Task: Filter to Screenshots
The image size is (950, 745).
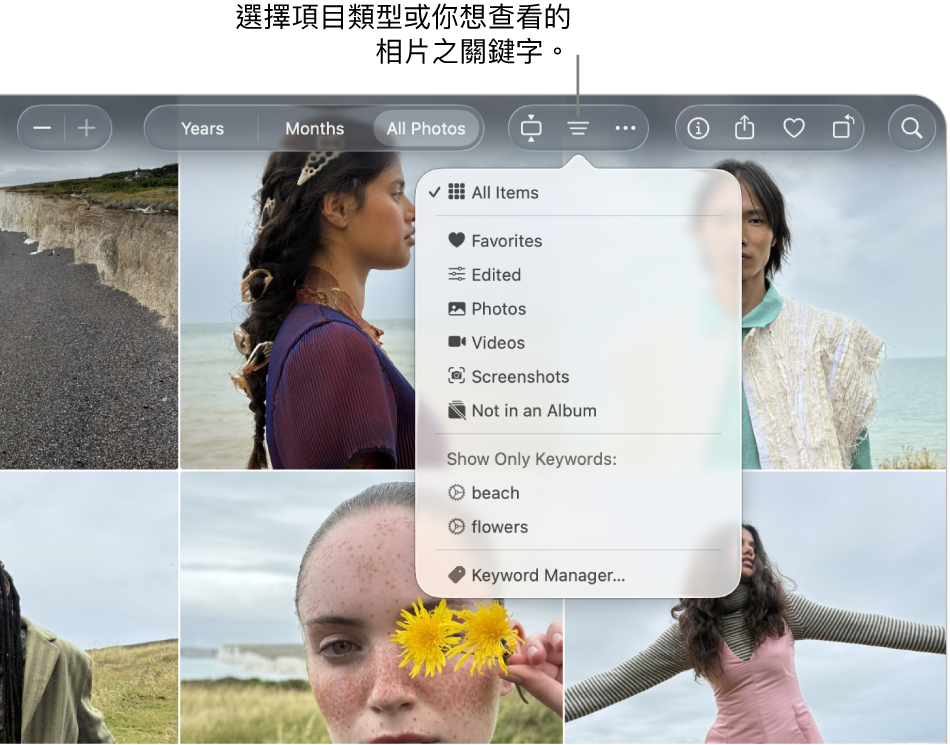Action: [578, 377]
